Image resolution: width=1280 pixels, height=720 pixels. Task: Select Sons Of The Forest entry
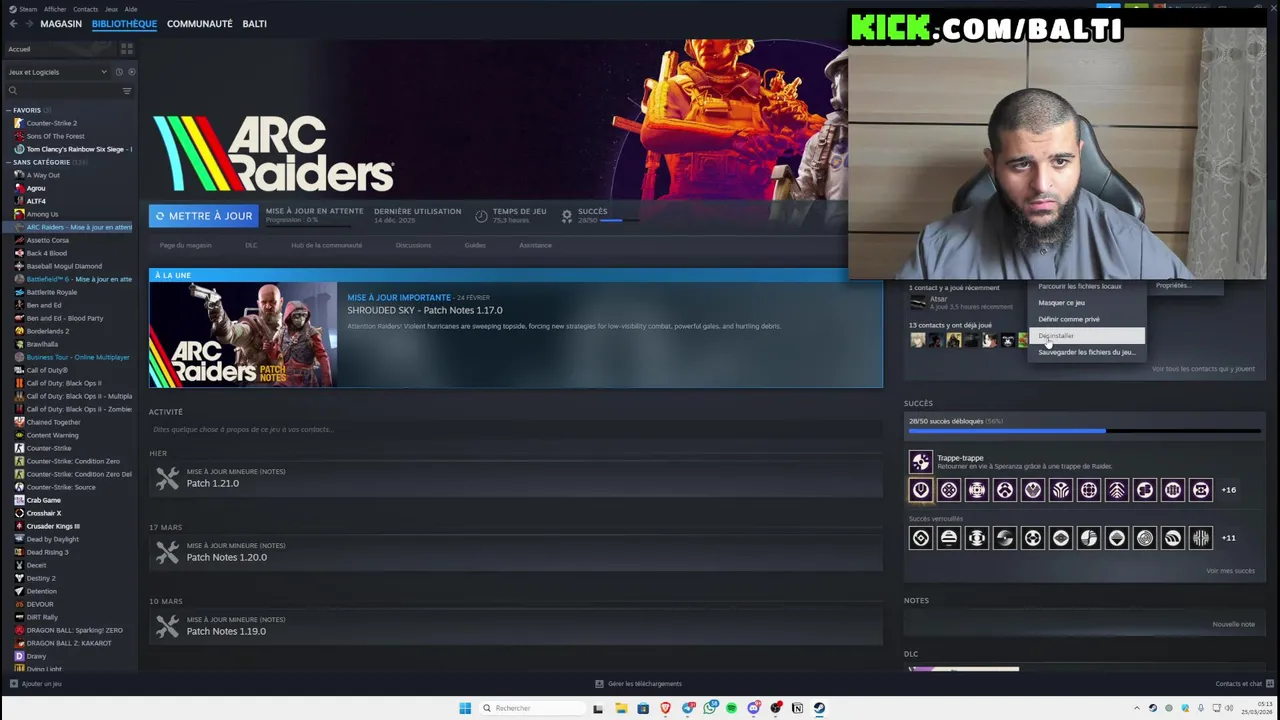pos(55,136)
